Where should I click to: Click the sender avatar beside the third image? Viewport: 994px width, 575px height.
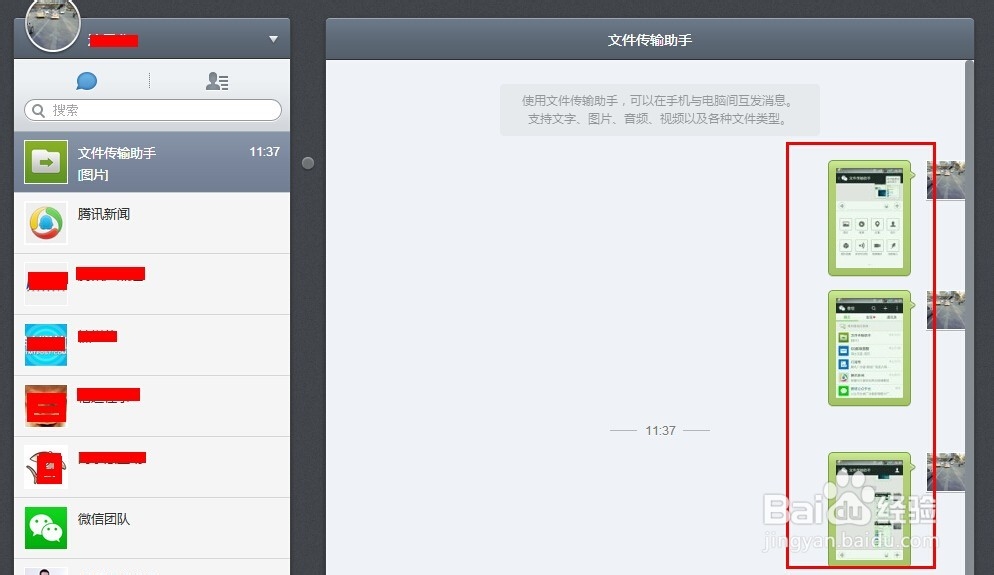tap(946, 472)
